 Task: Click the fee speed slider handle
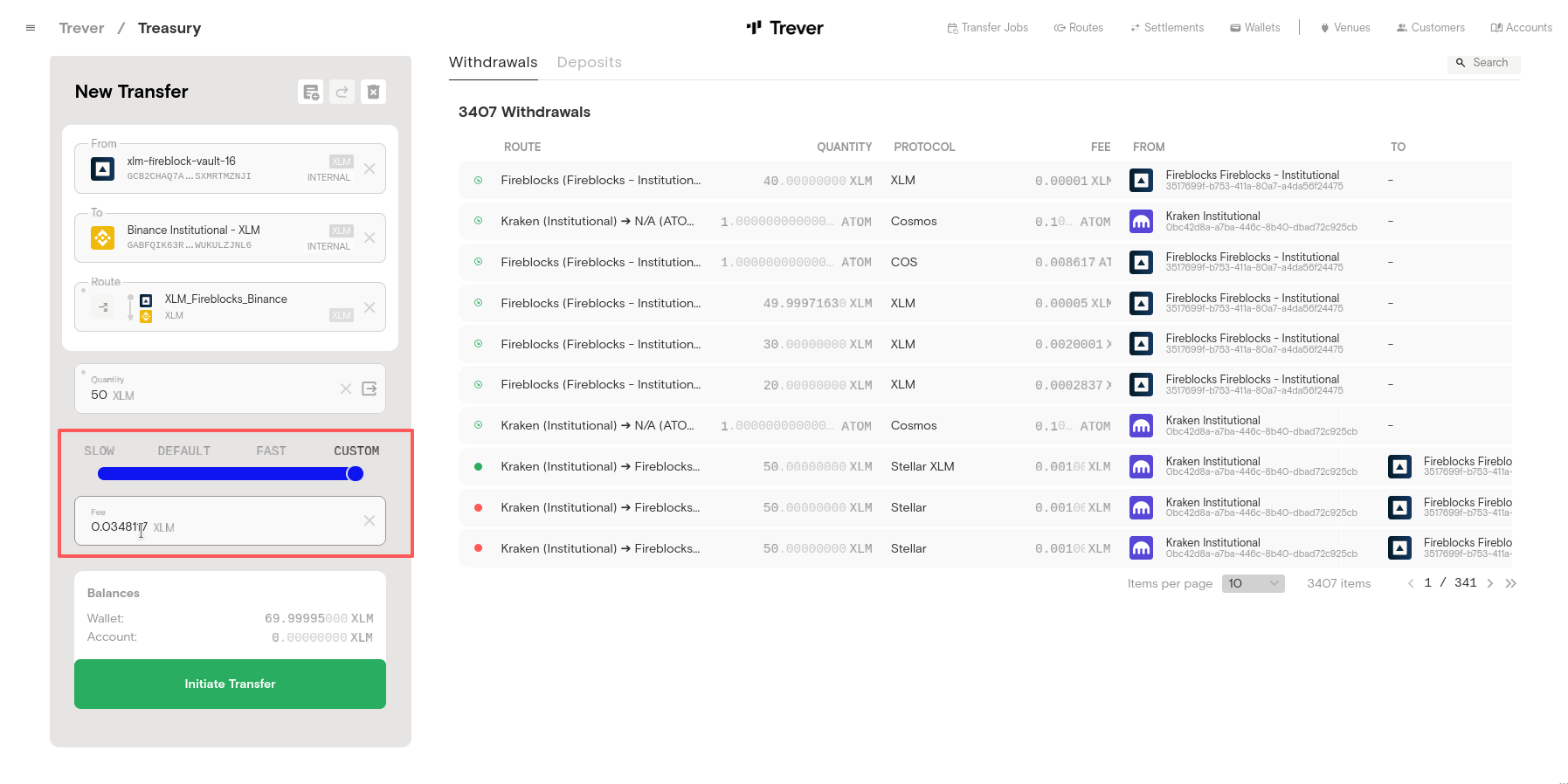coord(355,474)
